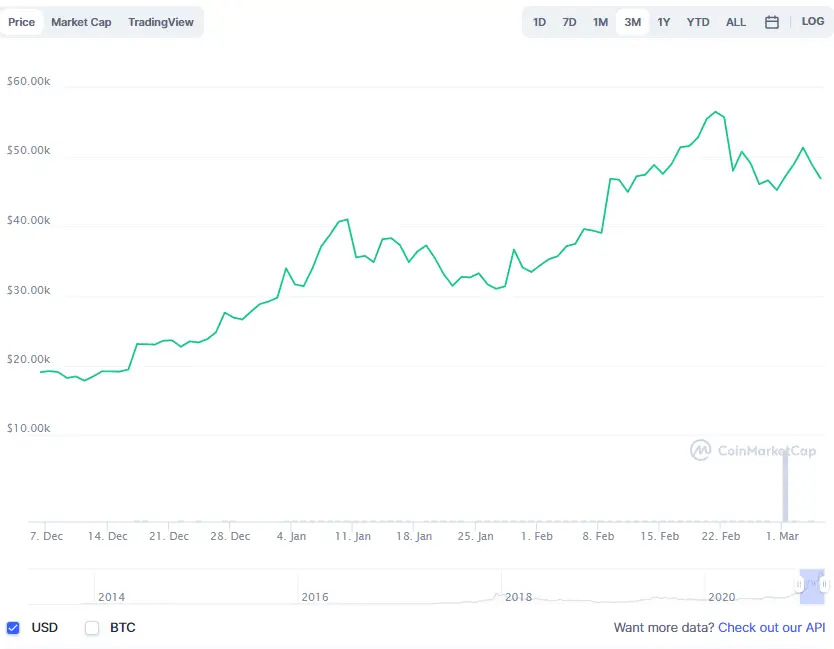Click the $30.00k axis label
Screen dimensions: 834x649
pos(29,290)
